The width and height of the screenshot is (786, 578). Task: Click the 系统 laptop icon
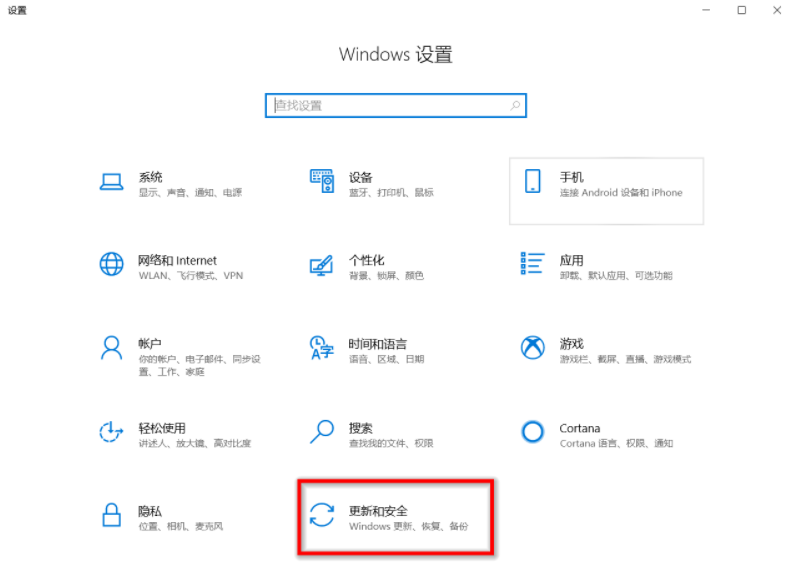click(111, 182)
